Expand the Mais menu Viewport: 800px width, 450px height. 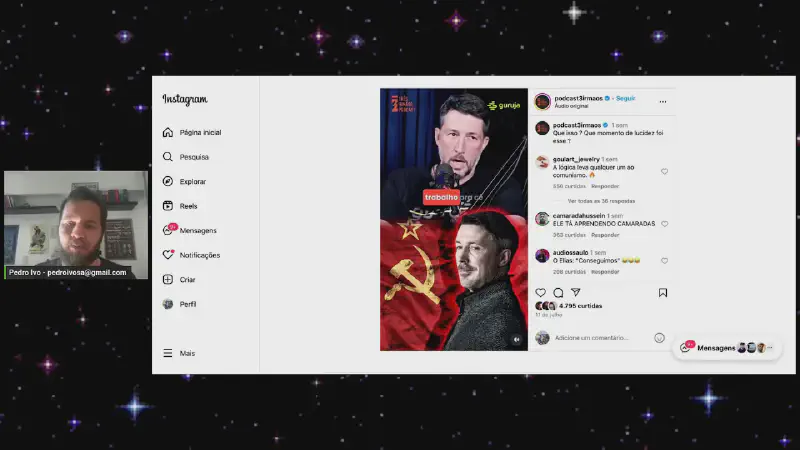click(179, 353)
